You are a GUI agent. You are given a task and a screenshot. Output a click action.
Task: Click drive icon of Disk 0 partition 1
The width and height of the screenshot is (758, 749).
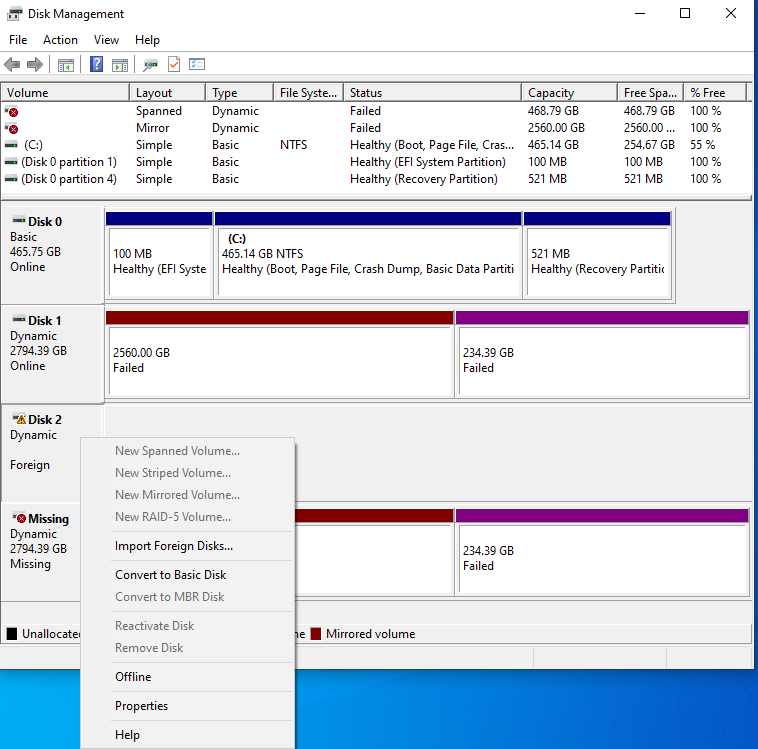11,162
